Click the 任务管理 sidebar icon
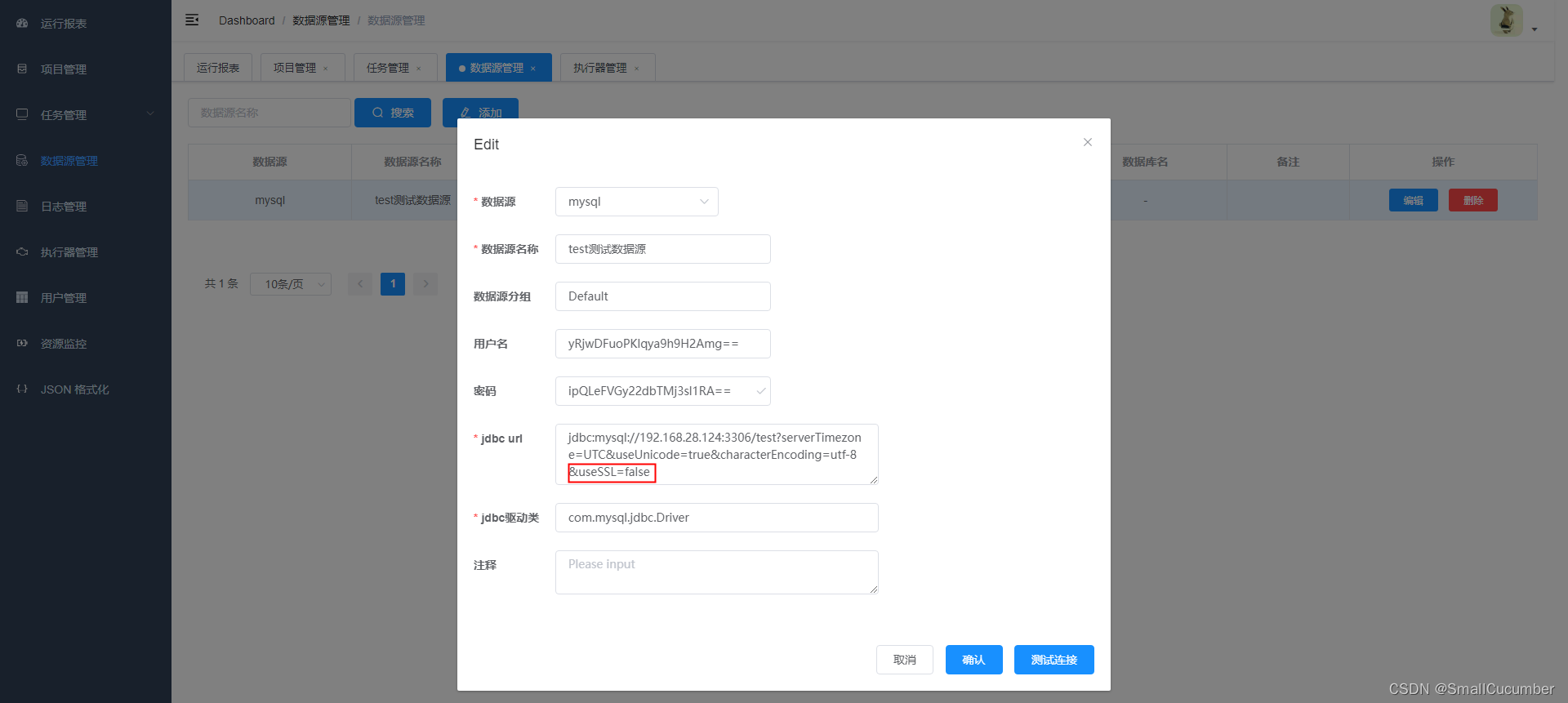This screenshot has height=703, width=1568. pyautogui.click(x=22, y=114)
